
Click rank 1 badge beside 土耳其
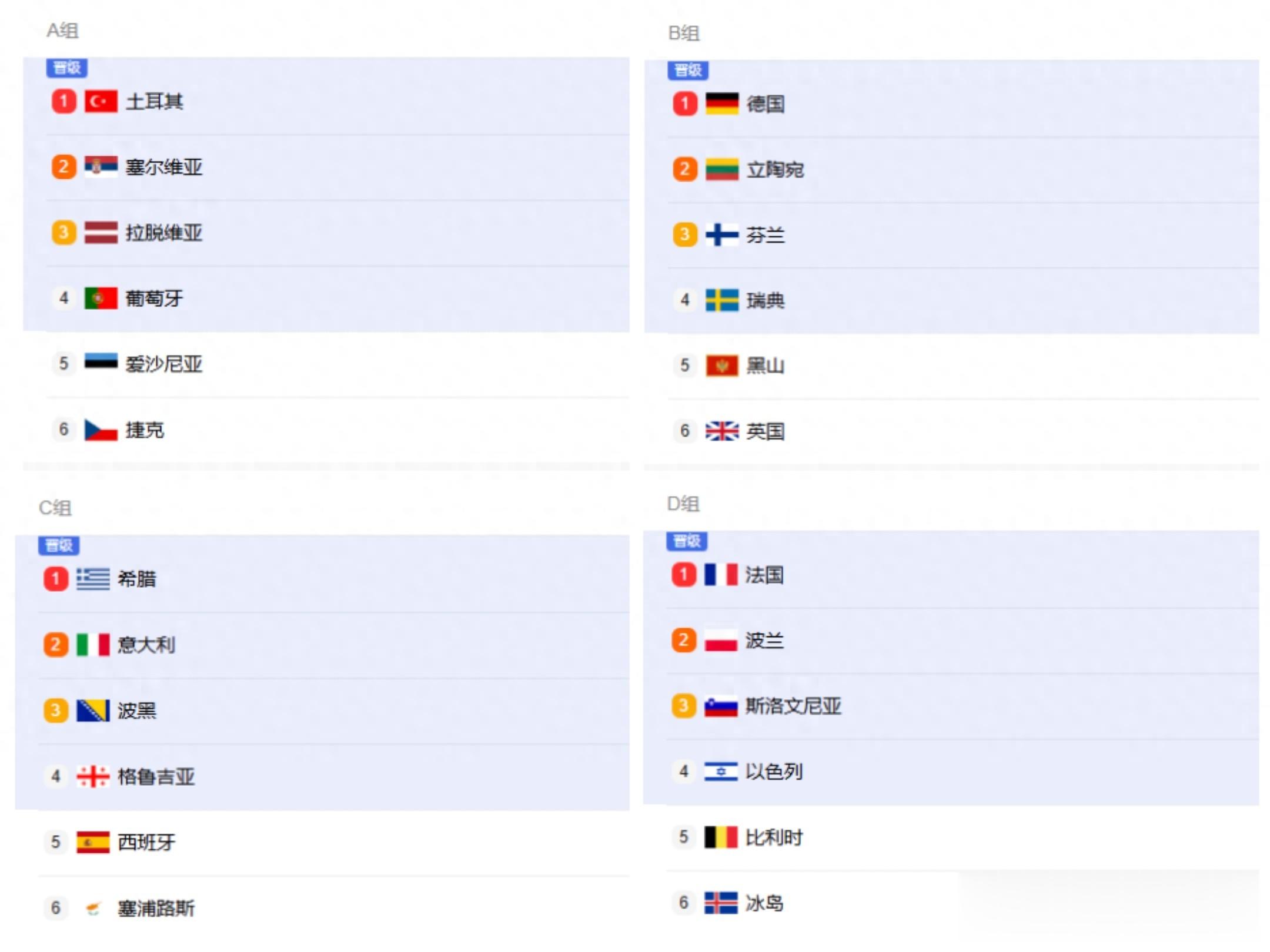63,101
